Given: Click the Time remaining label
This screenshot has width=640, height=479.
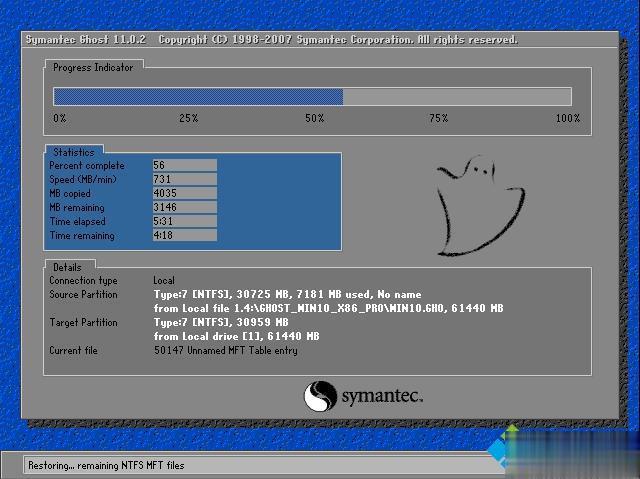Looking at the screenshot, I should click(x=82, y=235).
